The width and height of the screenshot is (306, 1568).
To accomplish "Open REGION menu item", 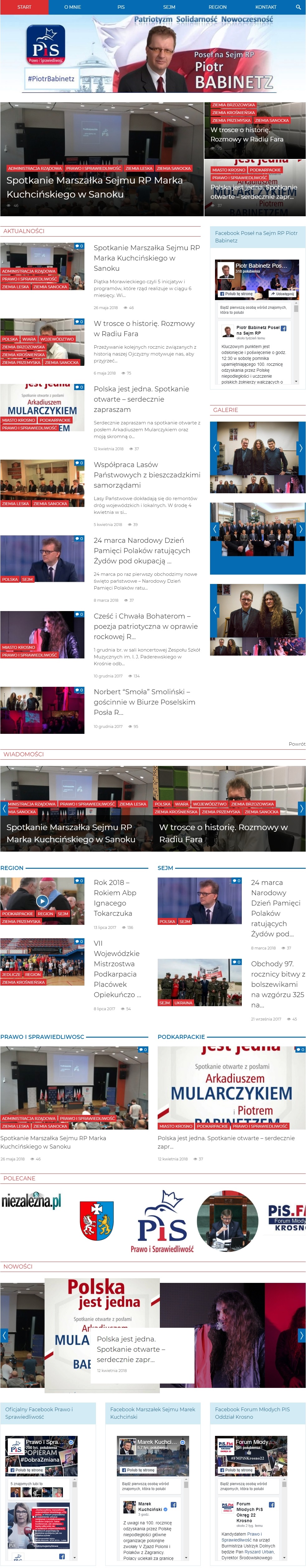I will click(x=218, y=7).
